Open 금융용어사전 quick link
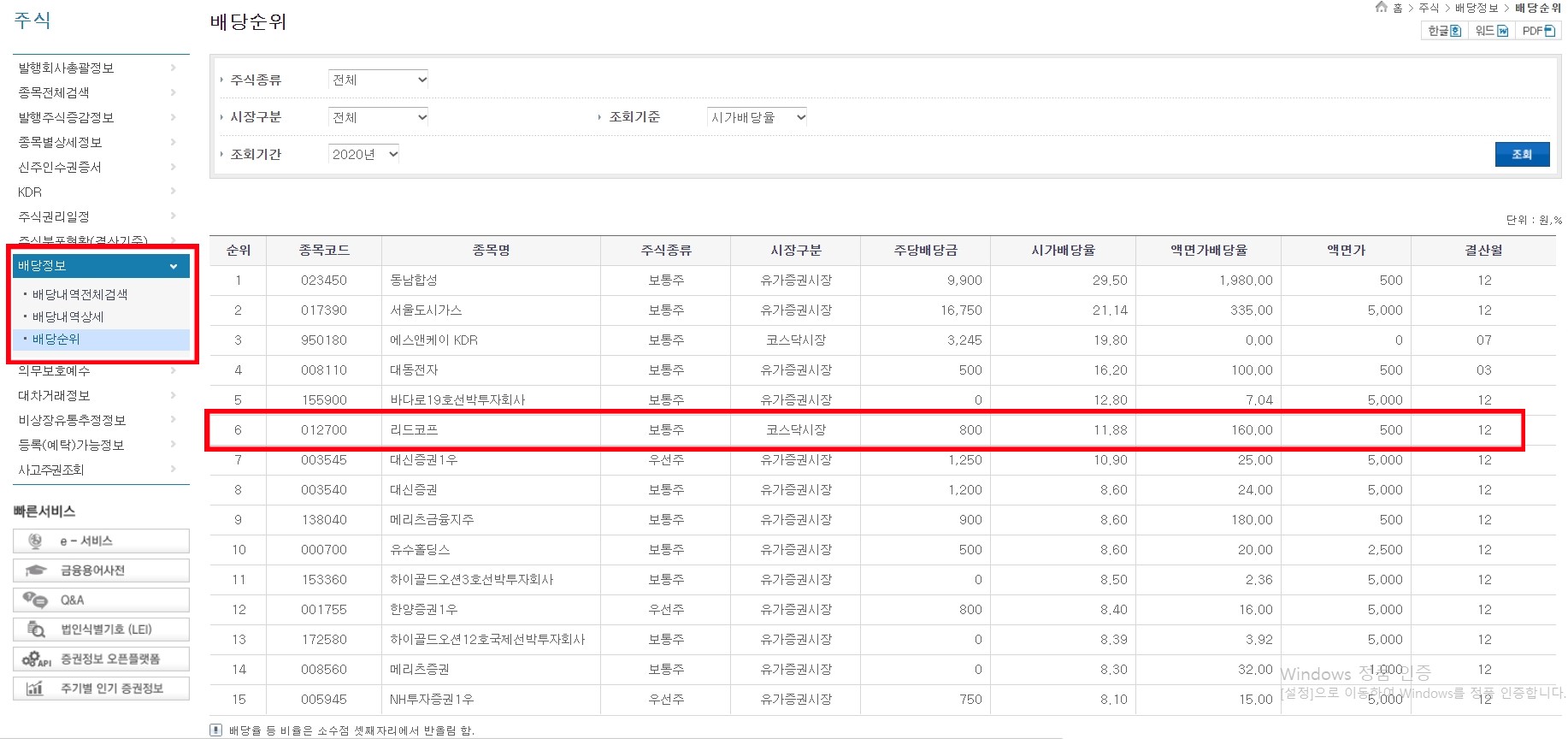The height and width of the screenshot is (739, 1568). (x=101, y=571)
